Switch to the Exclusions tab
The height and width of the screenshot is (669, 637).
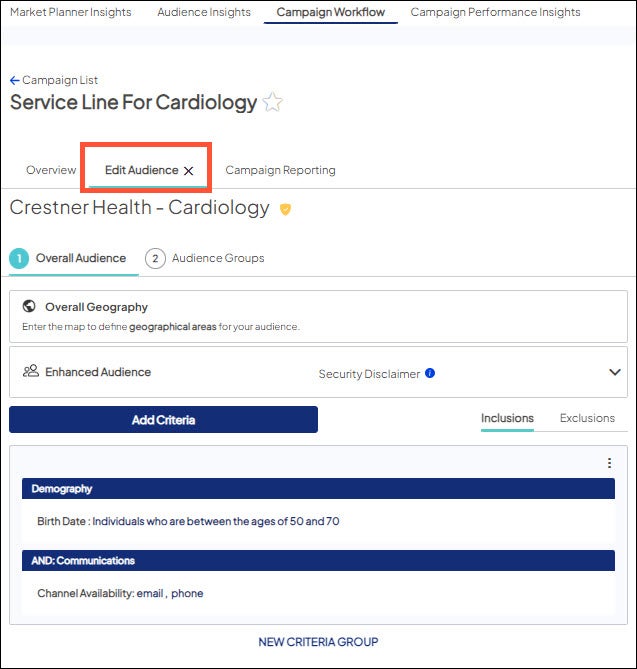(587, 418)
